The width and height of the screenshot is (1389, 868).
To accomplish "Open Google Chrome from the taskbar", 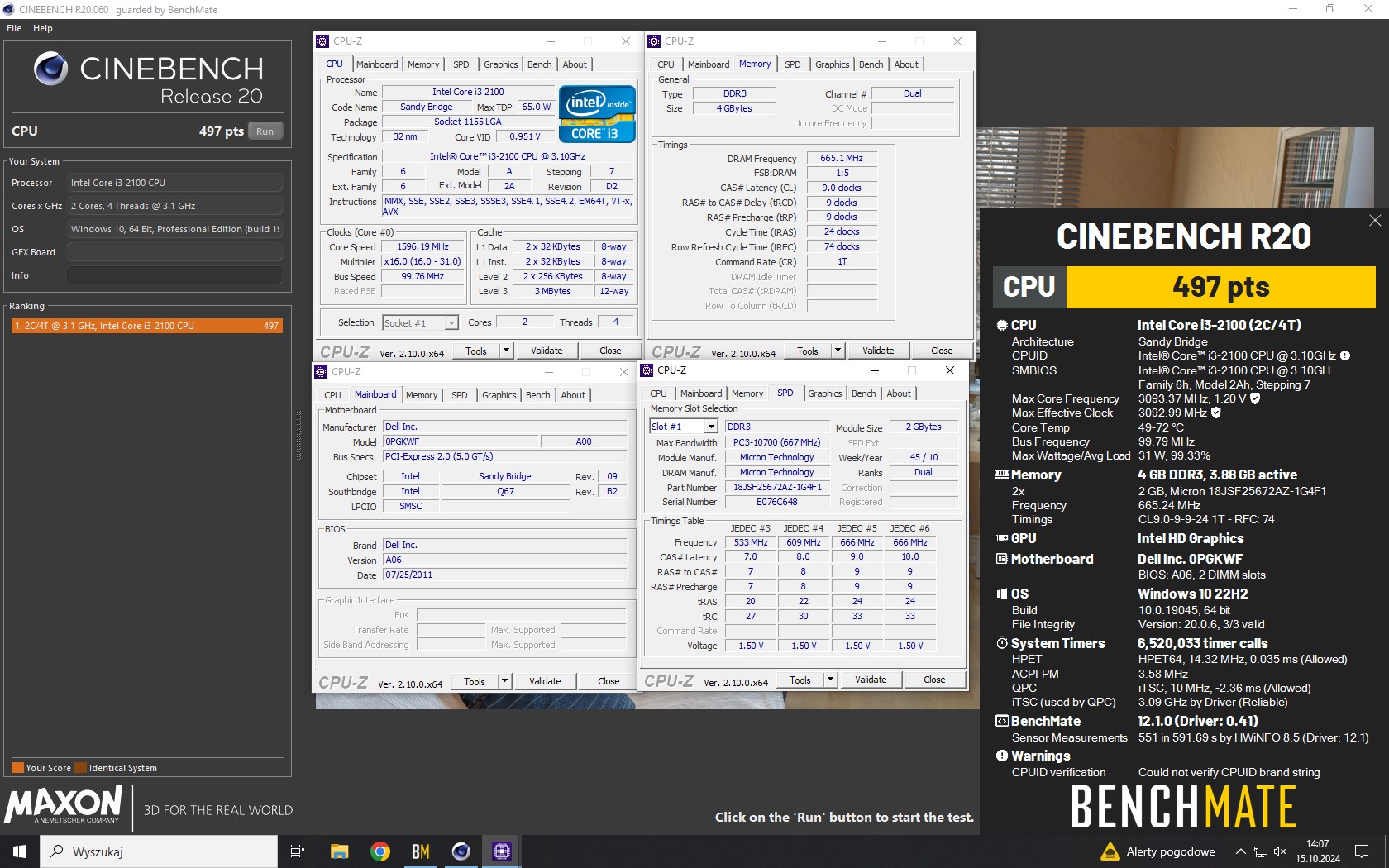I will tap(380, 851).
